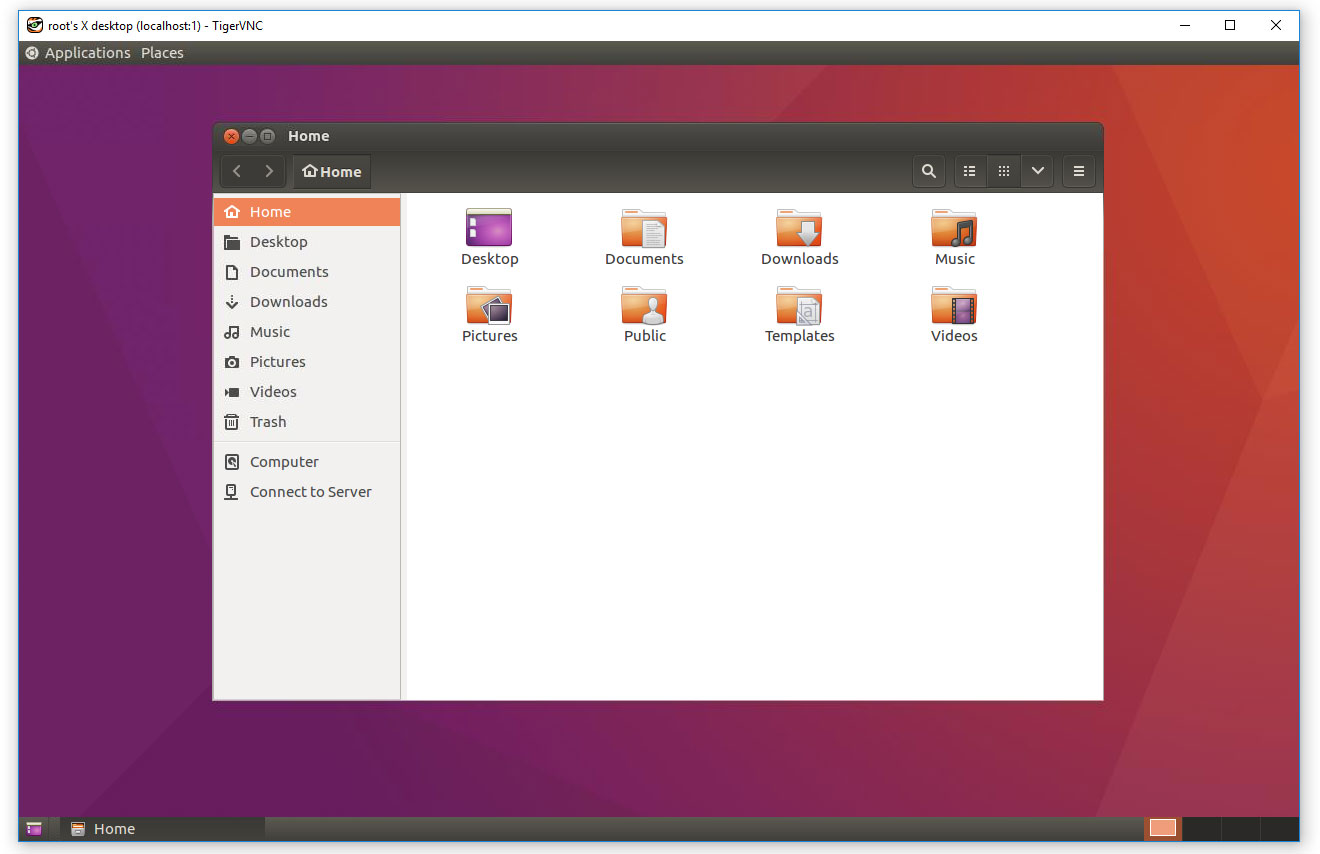Select Videos in the sidebar
This screenshot has height=854, width=1320.
[x=307, y=391]
